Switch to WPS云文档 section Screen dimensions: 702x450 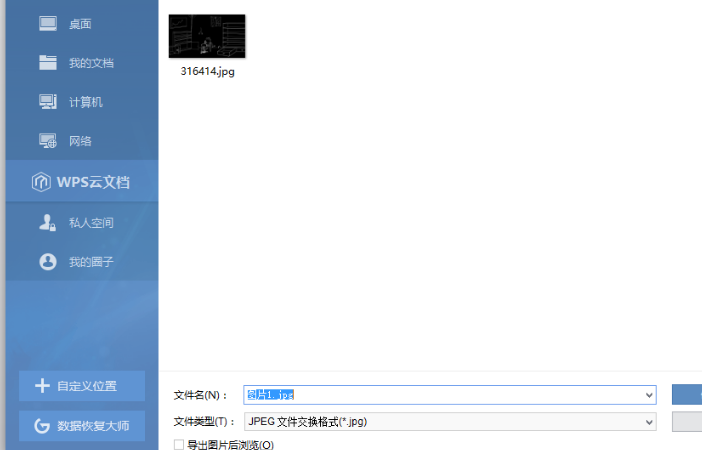82,181
